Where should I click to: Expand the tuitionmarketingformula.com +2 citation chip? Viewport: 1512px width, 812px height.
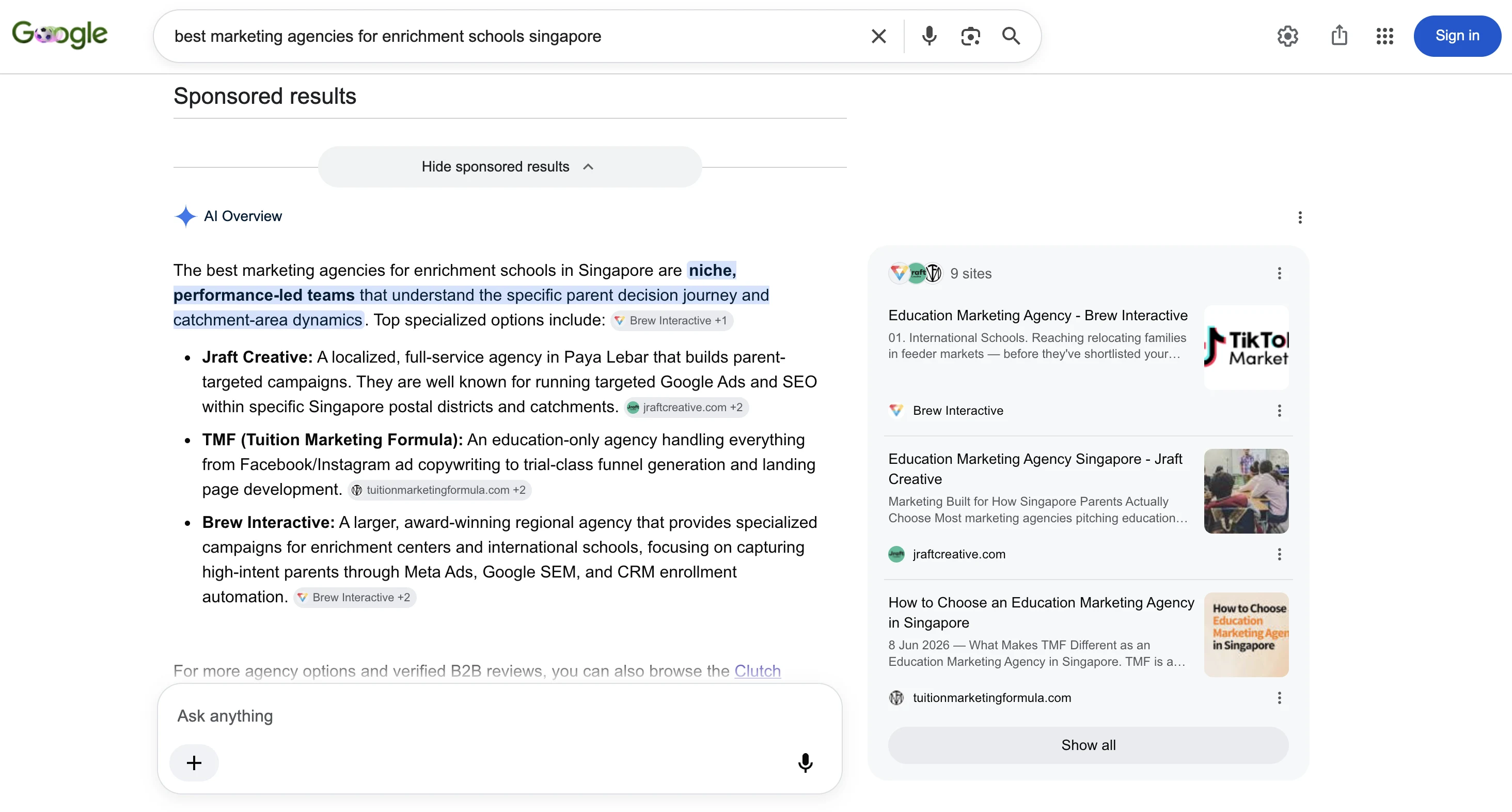pos(439,490)
